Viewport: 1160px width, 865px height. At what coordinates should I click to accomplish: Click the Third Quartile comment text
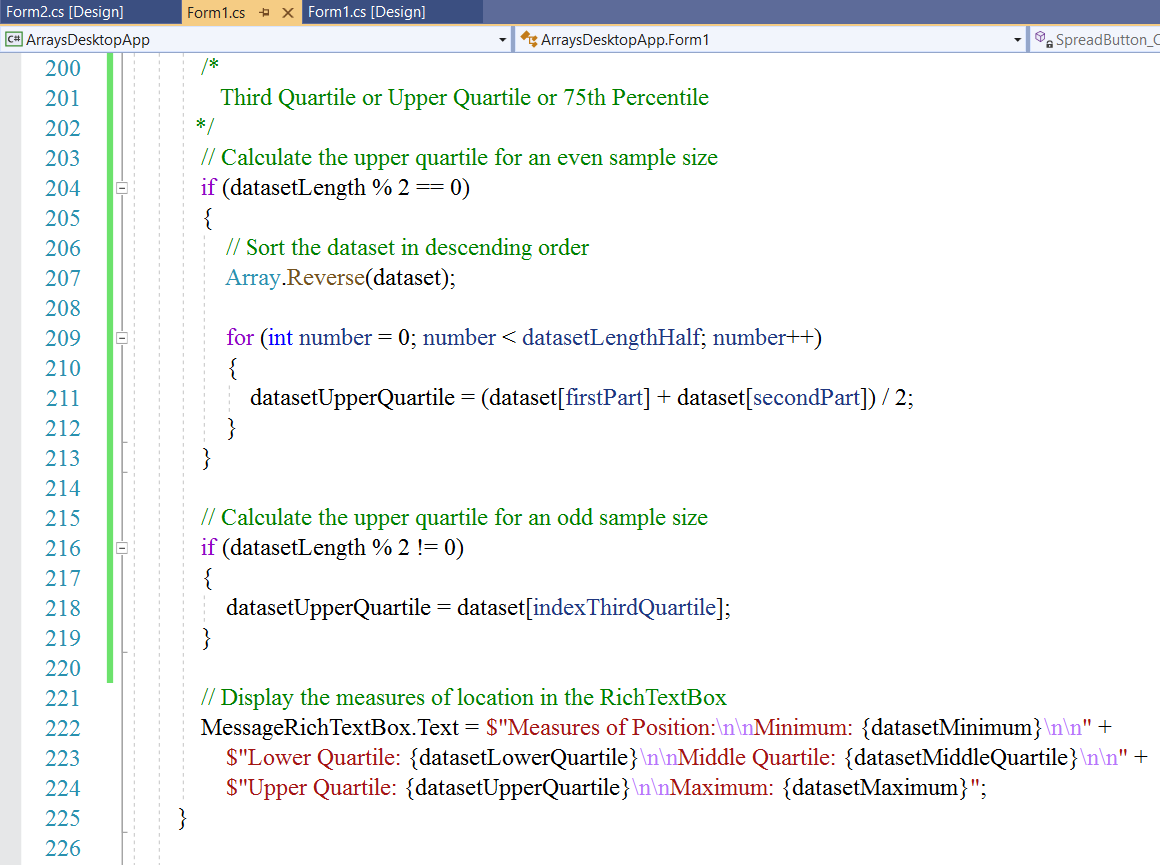tap(464, 98)
